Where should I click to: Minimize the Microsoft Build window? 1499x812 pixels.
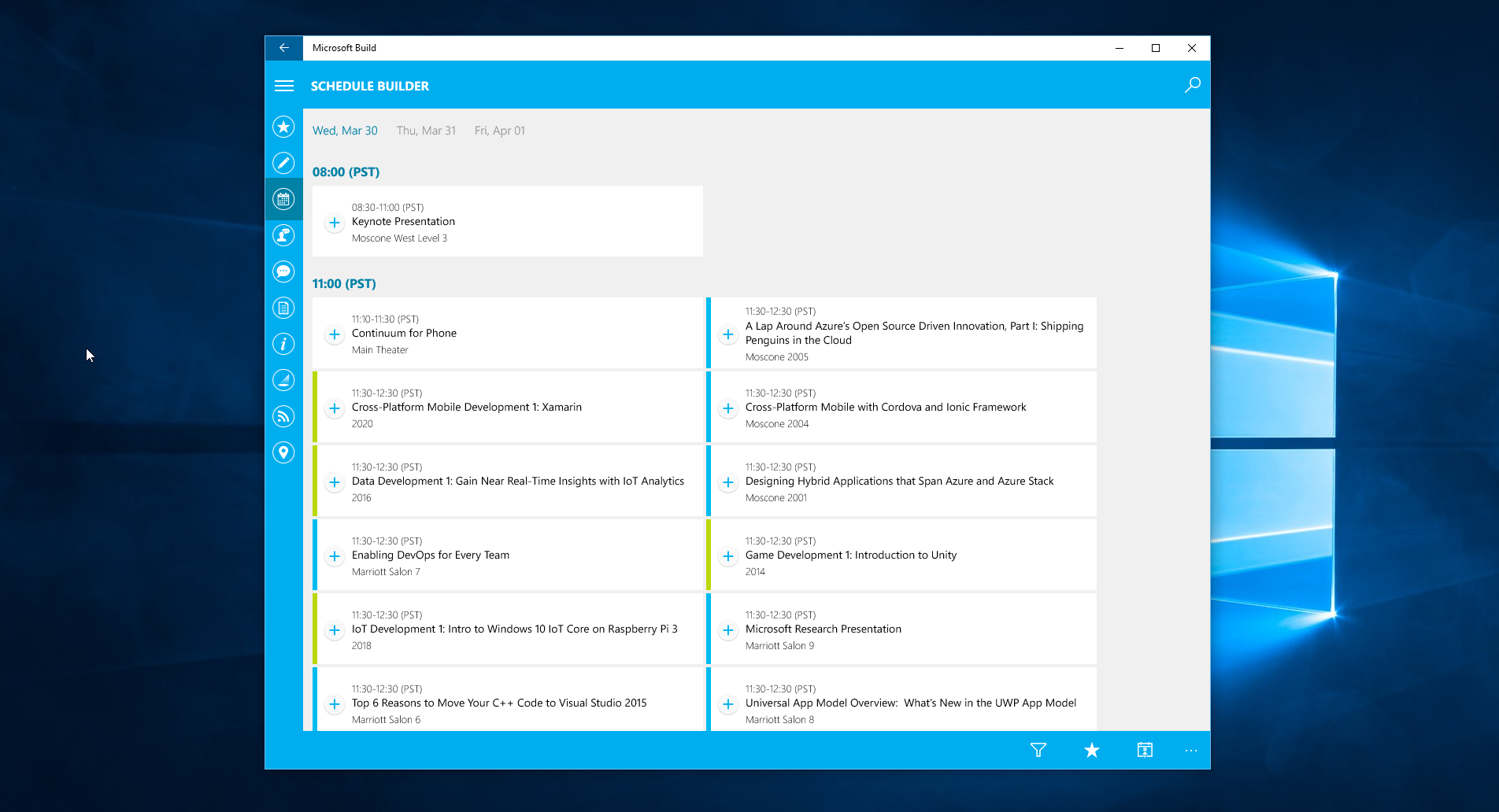[1120, 48]
